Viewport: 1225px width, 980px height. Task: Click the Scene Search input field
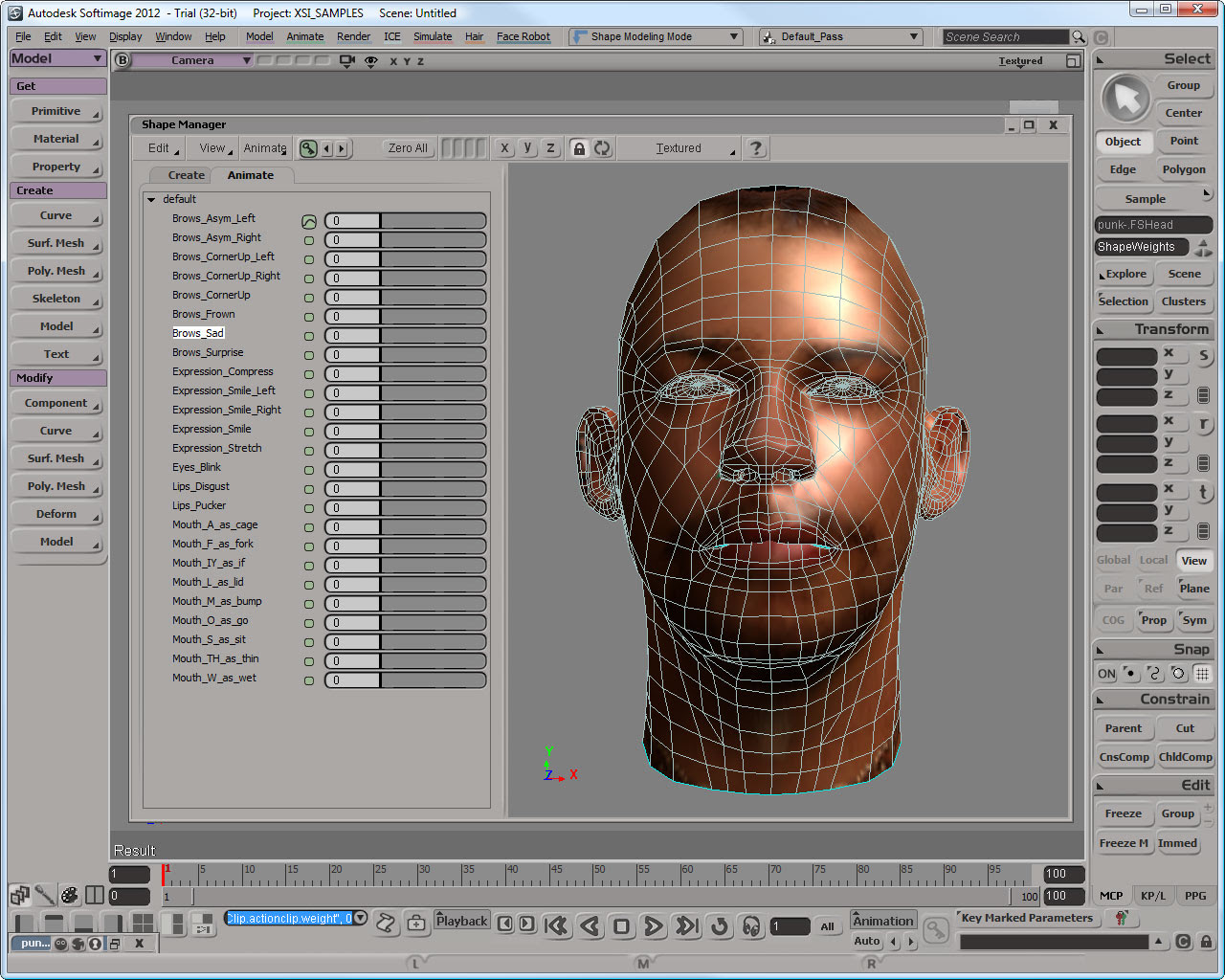pos(1004,37)
